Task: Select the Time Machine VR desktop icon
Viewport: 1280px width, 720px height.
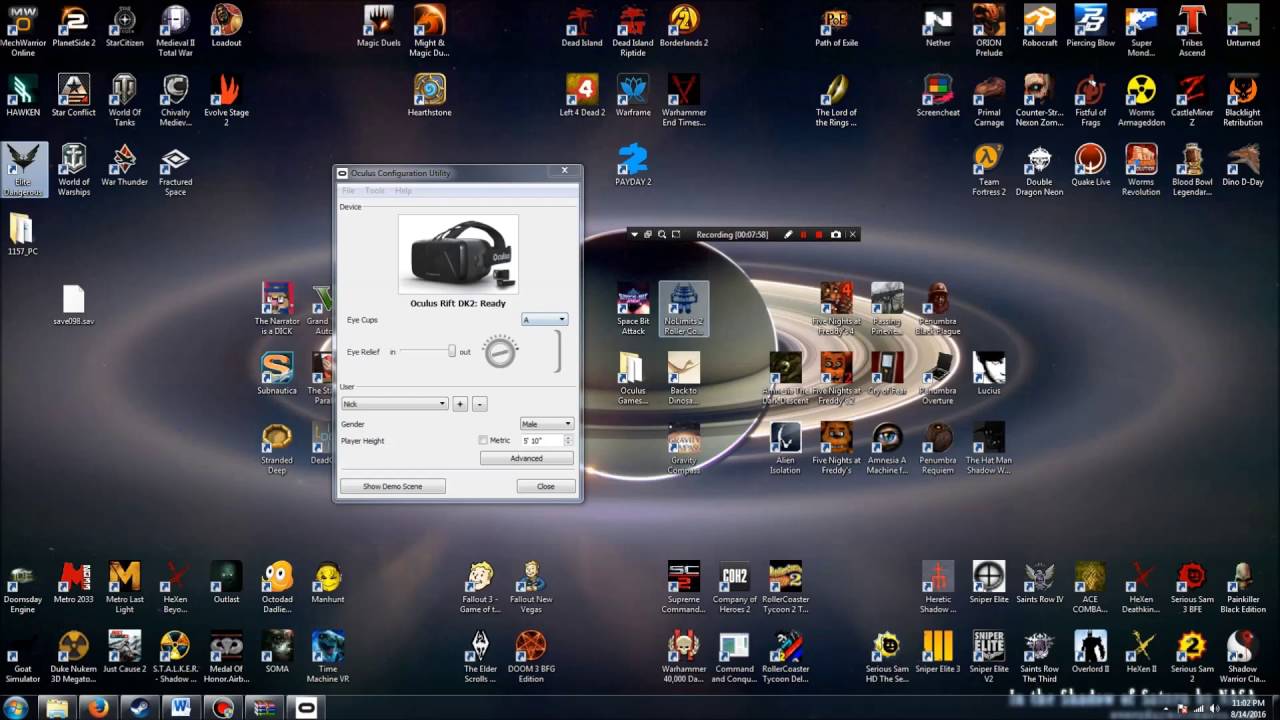Action: (328, 657)
